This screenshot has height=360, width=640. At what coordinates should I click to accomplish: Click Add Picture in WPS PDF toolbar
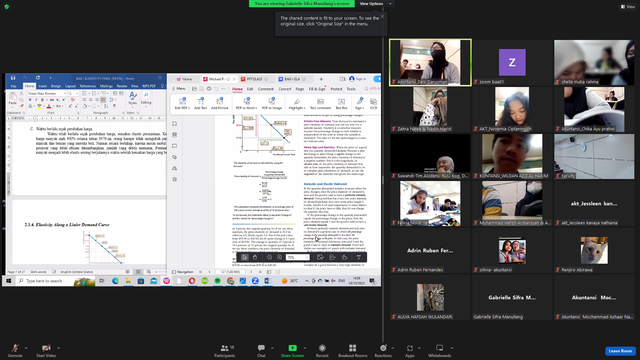(x=220, y=103)
